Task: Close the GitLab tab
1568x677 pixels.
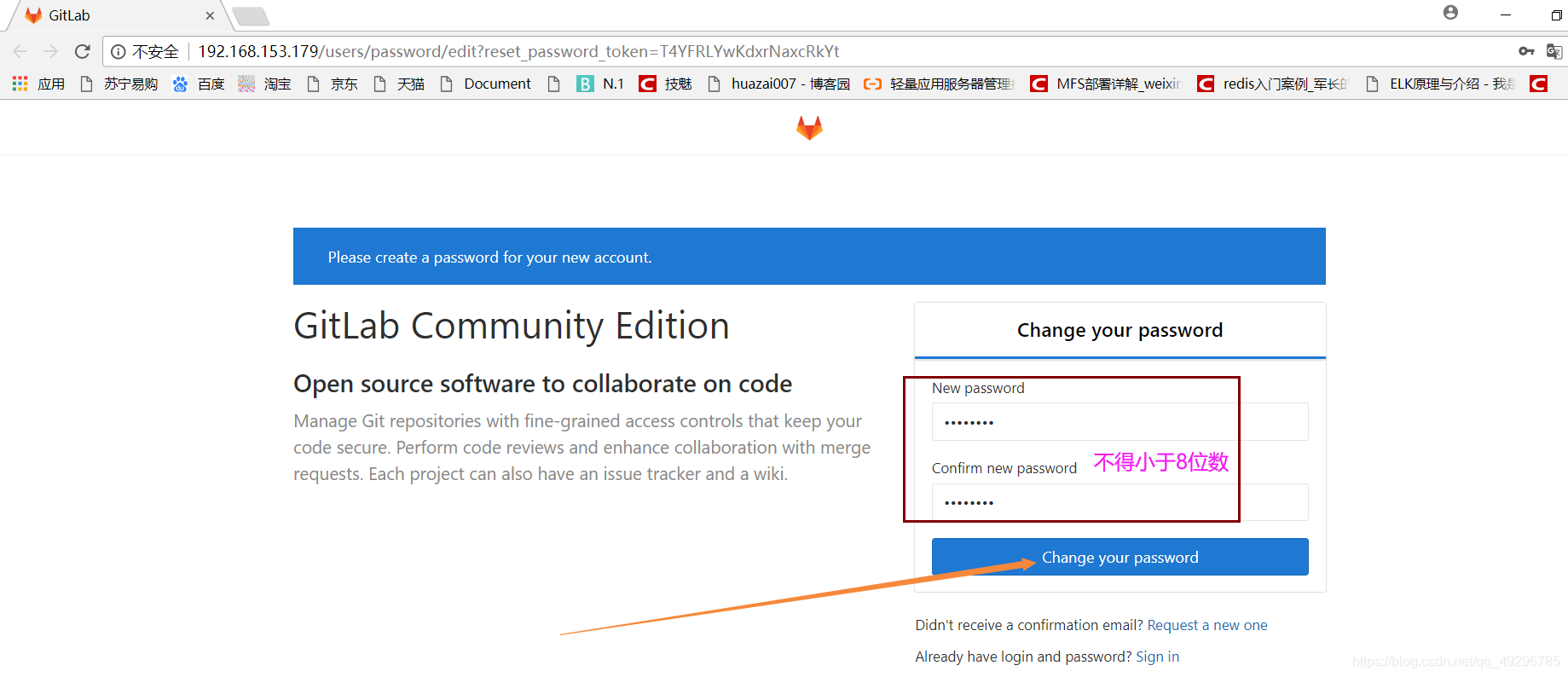Action: tap(210, 15)
